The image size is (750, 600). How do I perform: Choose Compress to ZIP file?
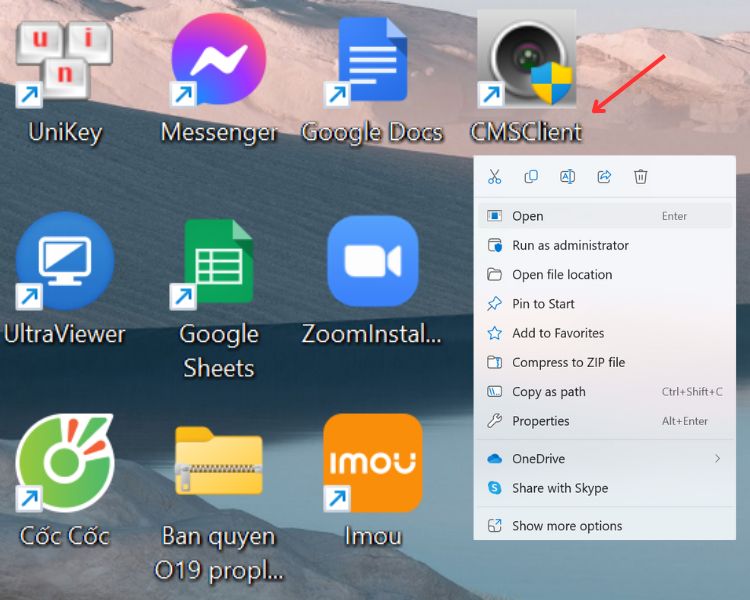605,363
